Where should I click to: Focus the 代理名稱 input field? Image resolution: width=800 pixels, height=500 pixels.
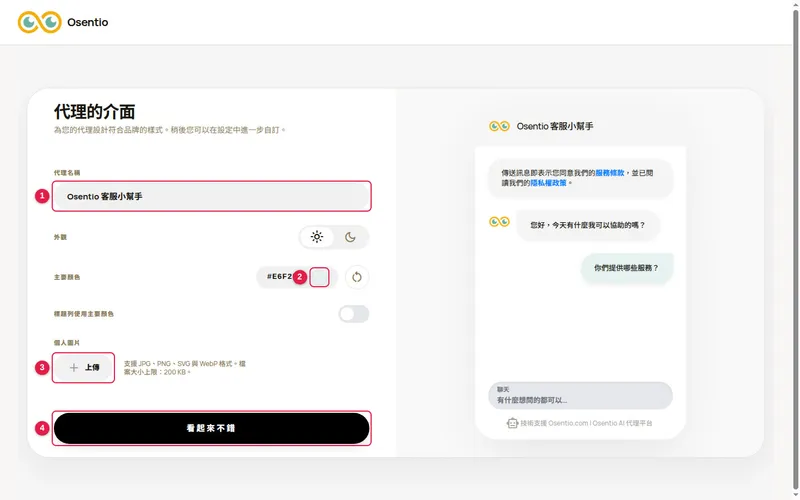pos(212,196)
